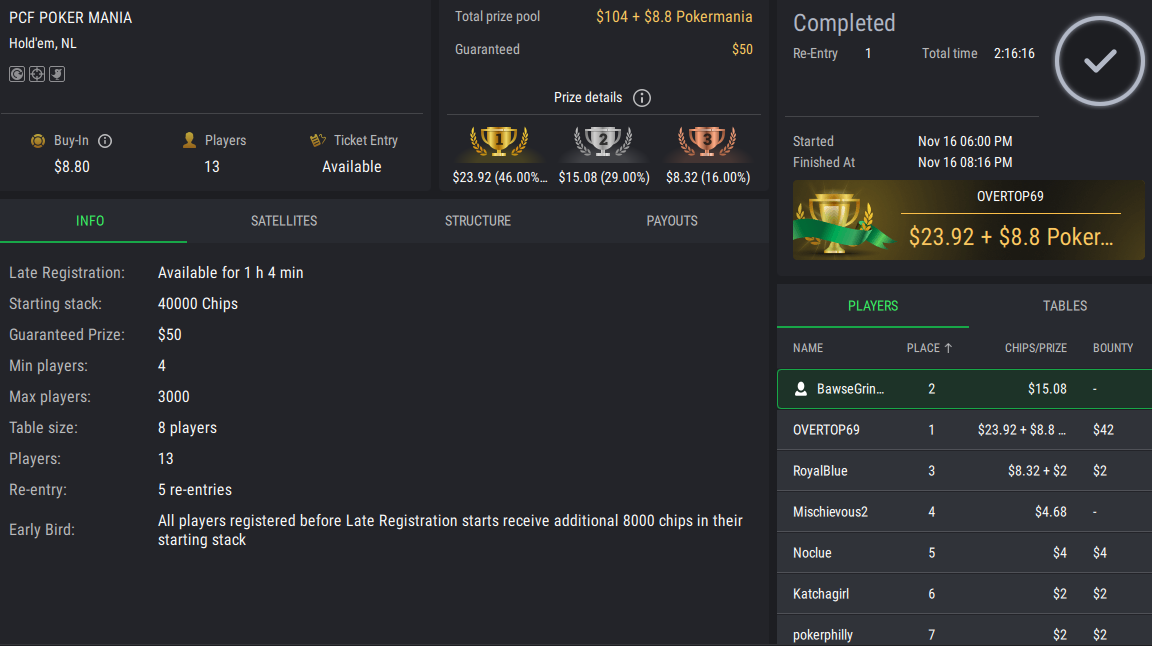Sort players by the Place column
This screenshot has height=646, width=1152.
(929, 348)
